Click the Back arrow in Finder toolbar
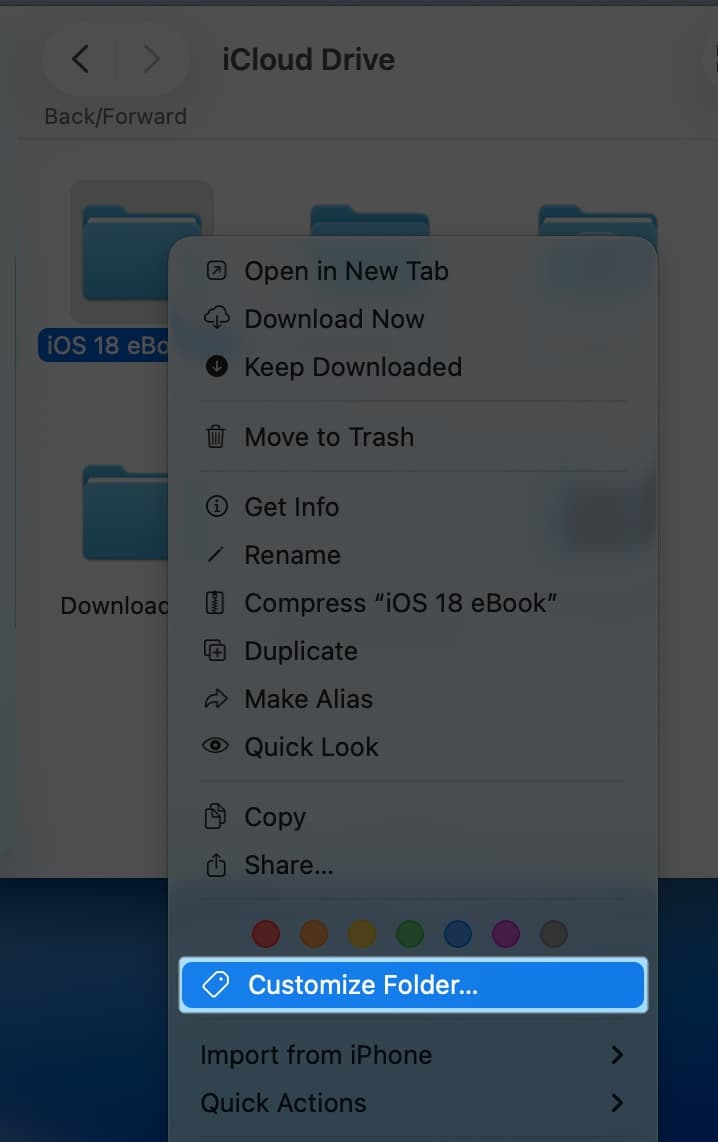Viewport: 718px width, 1142px height. pyautogui.click(x=81, y=59)
